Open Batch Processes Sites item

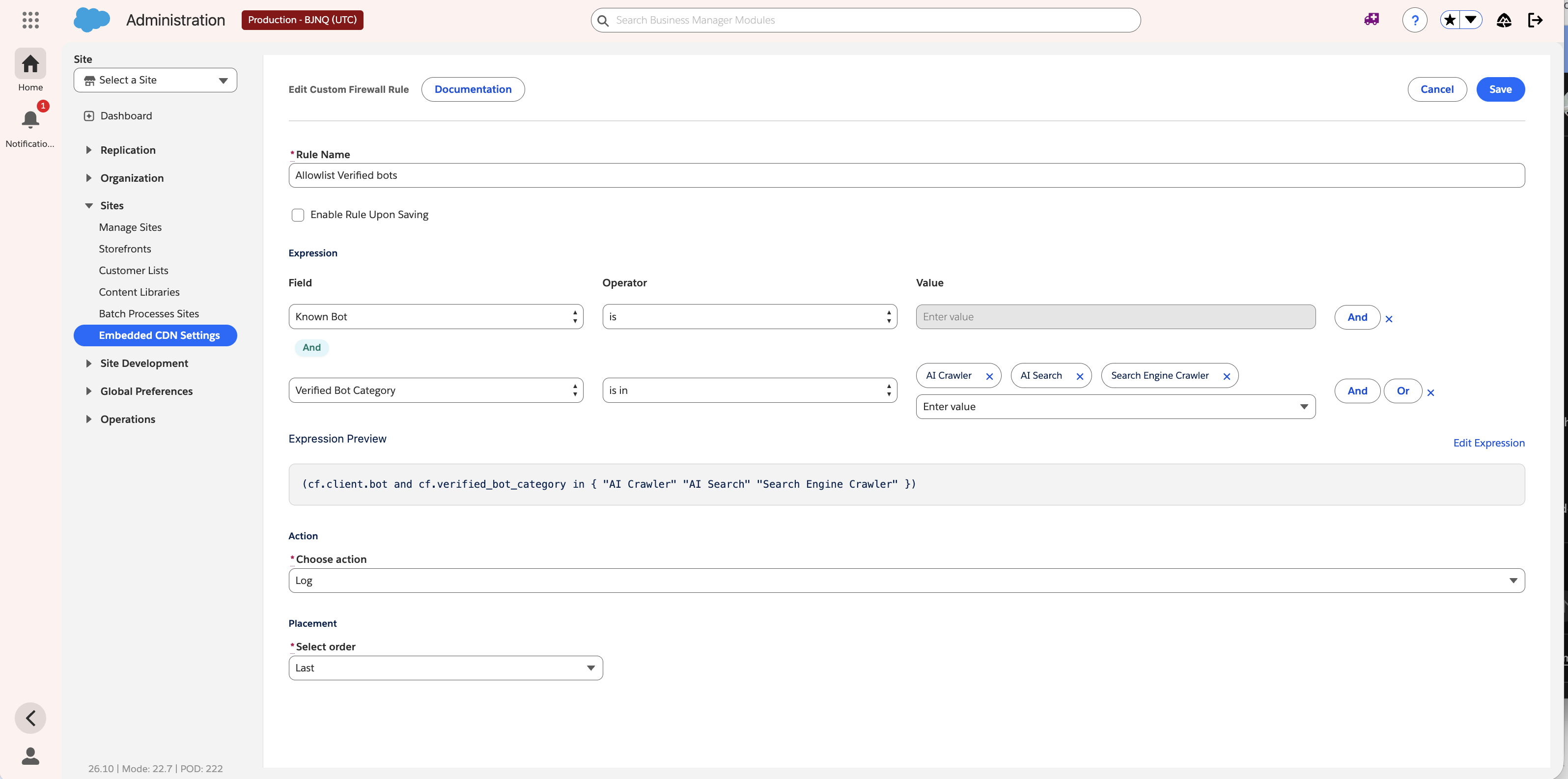[x=149, y=313]
